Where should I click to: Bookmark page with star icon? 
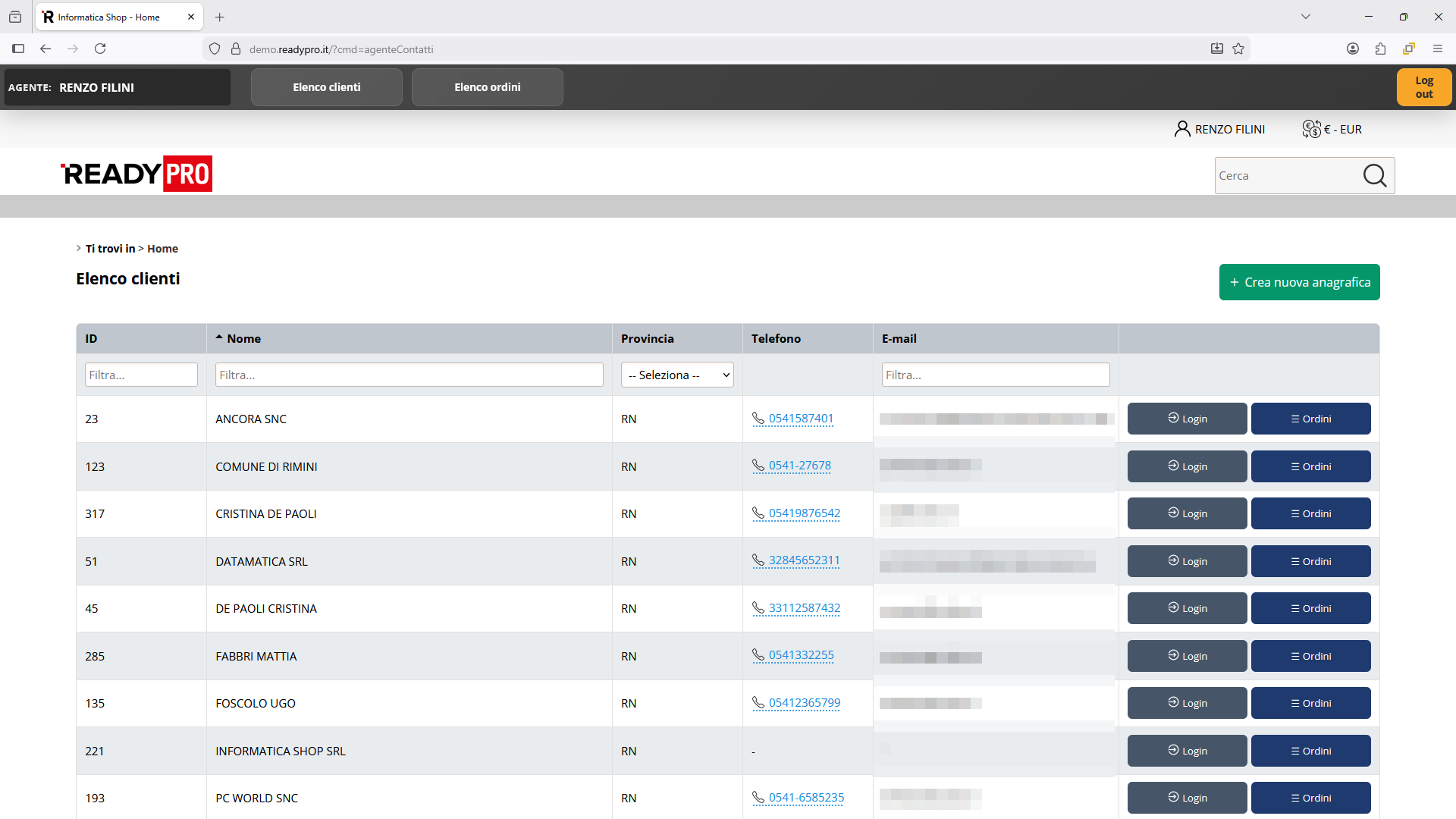click(x=1238, y=49)
